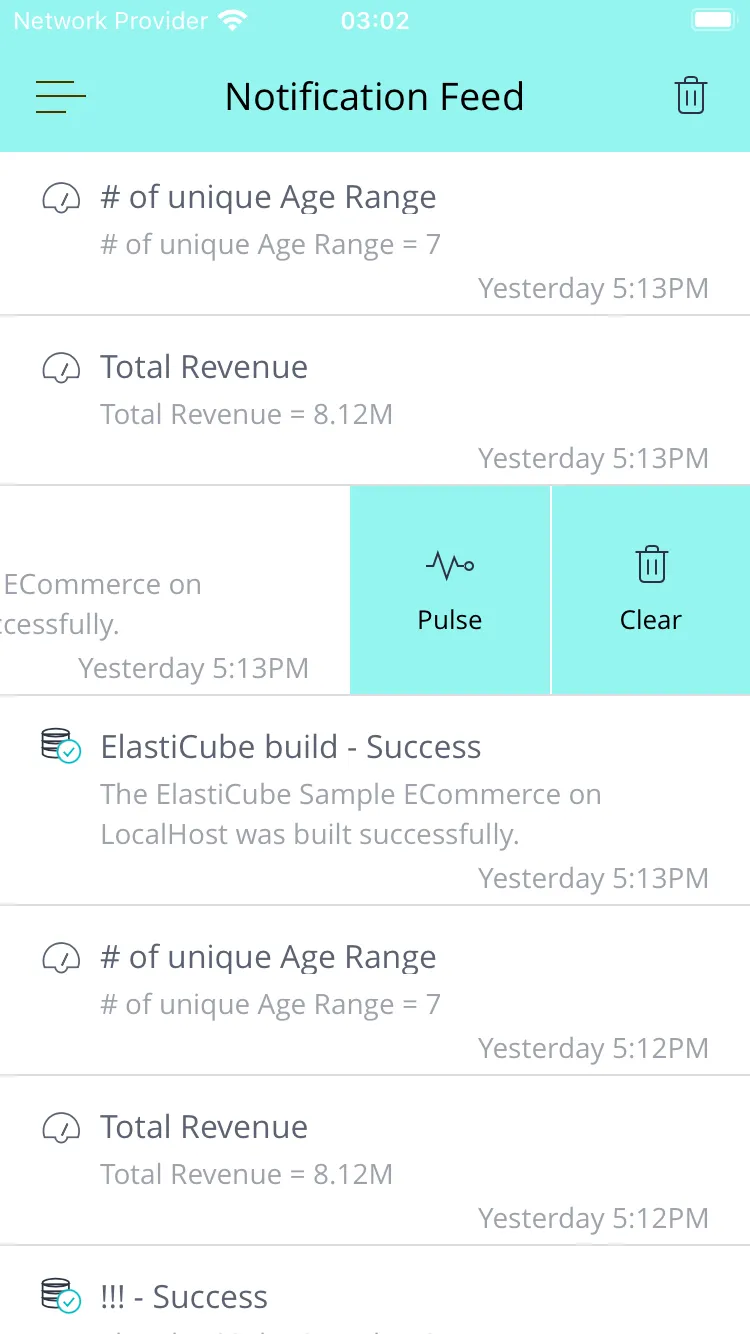Tap the trash icon in the header
The height and width of the screenshot is (1334, 750).
pyautogui.click(x=691, y=96)
